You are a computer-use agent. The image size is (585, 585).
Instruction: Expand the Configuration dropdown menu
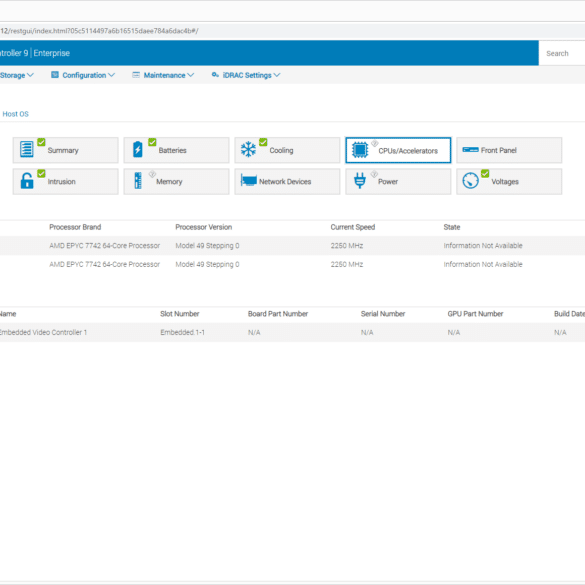coord(83,75)
